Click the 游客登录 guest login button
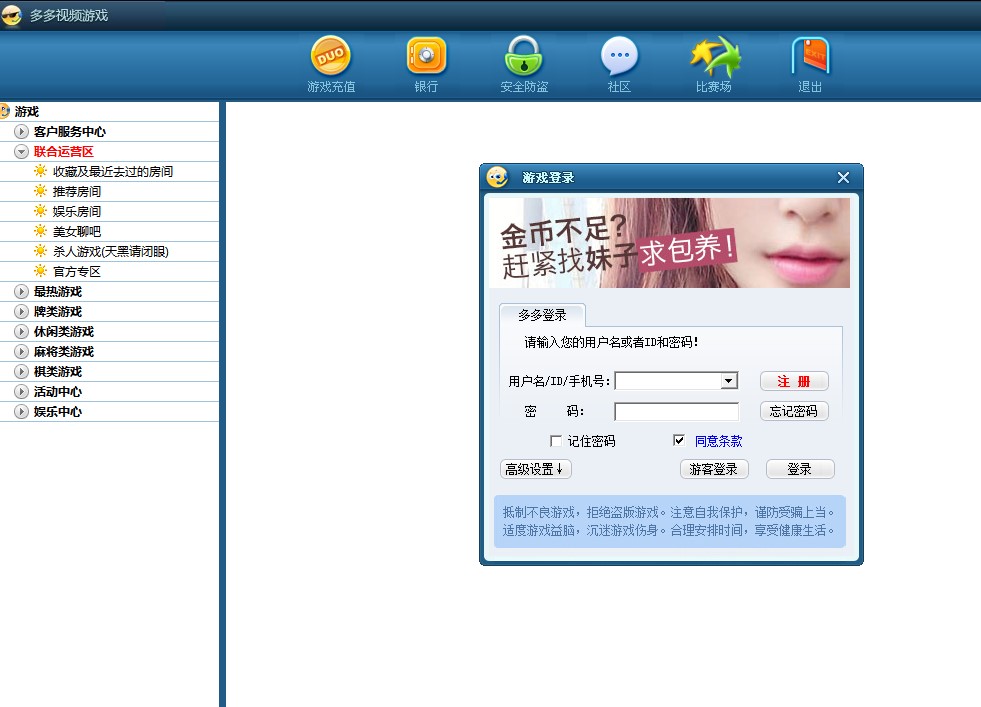 [714, 469]
